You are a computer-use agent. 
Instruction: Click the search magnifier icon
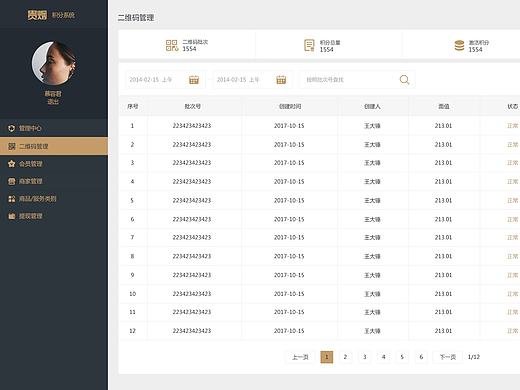404,80
